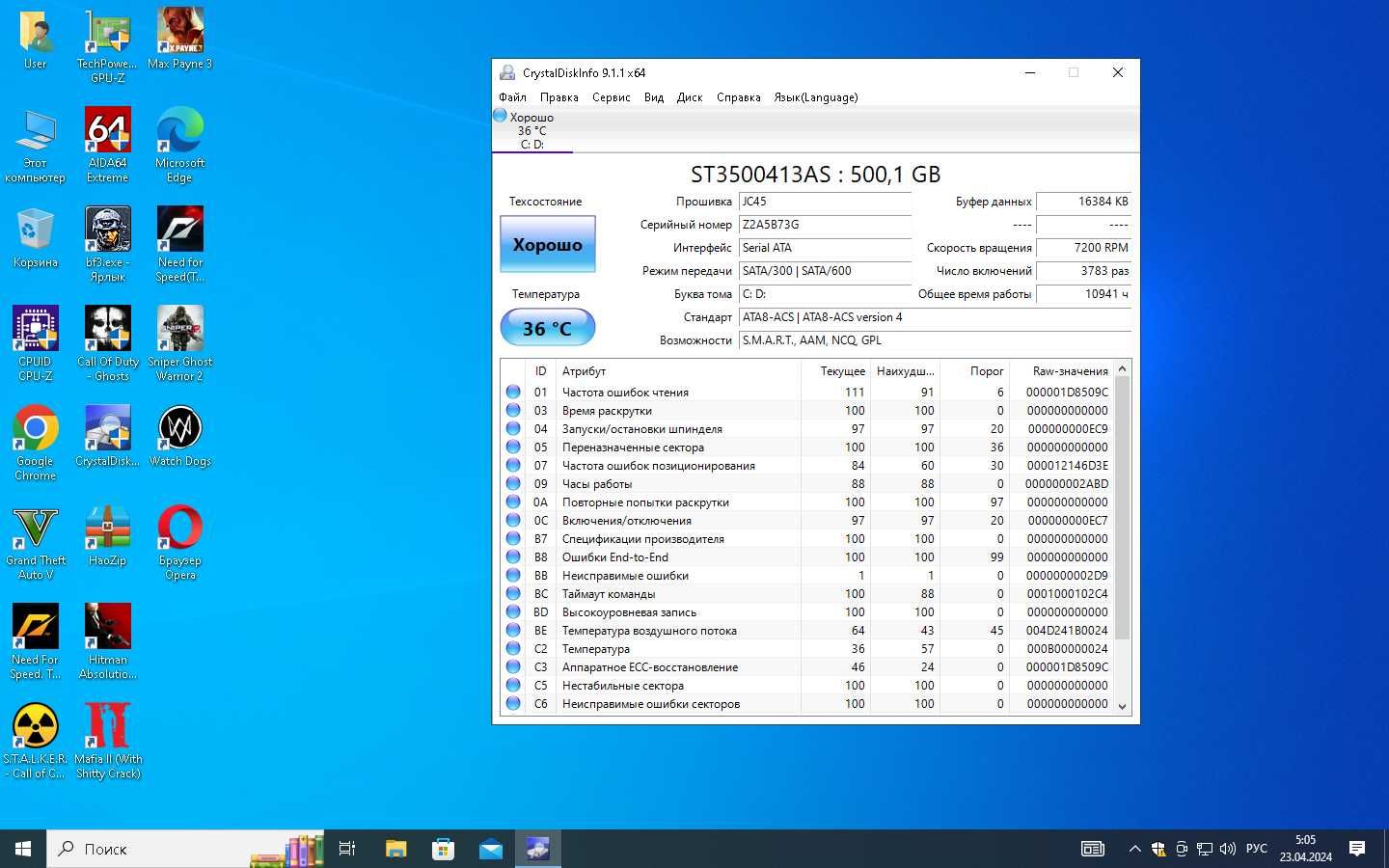Open the Сервис menu
Image resolution: width=1389 pixels, height=868 pixels.
(x=612, y=97)
